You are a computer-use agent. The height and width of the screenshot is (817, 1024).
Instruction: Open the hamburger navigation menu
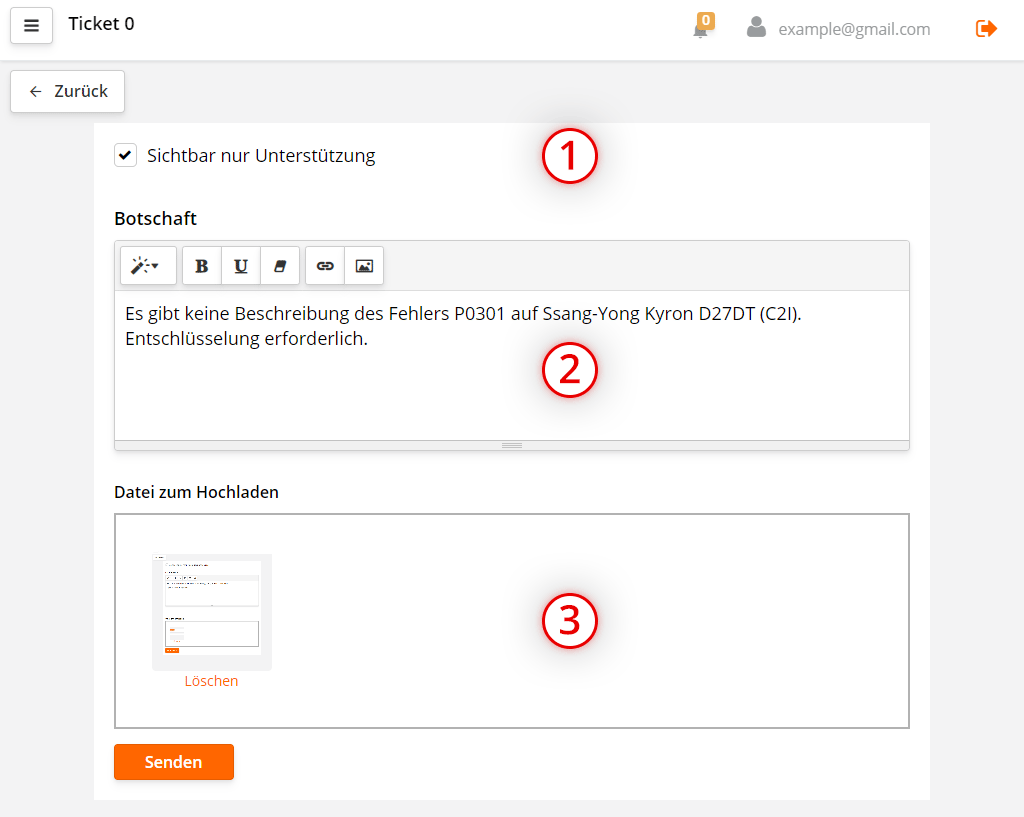[31, 26]
